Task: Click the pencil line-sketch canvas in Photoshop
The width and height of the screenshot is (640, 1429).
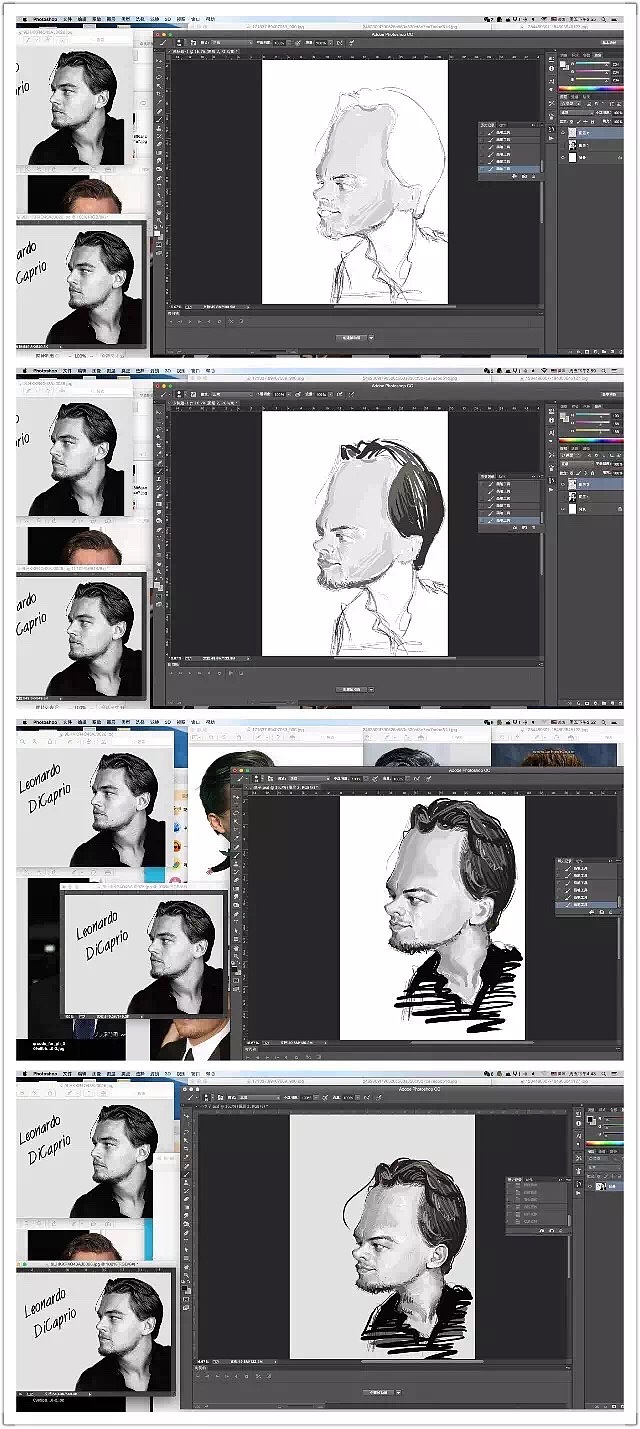Action: click(355, 181)
